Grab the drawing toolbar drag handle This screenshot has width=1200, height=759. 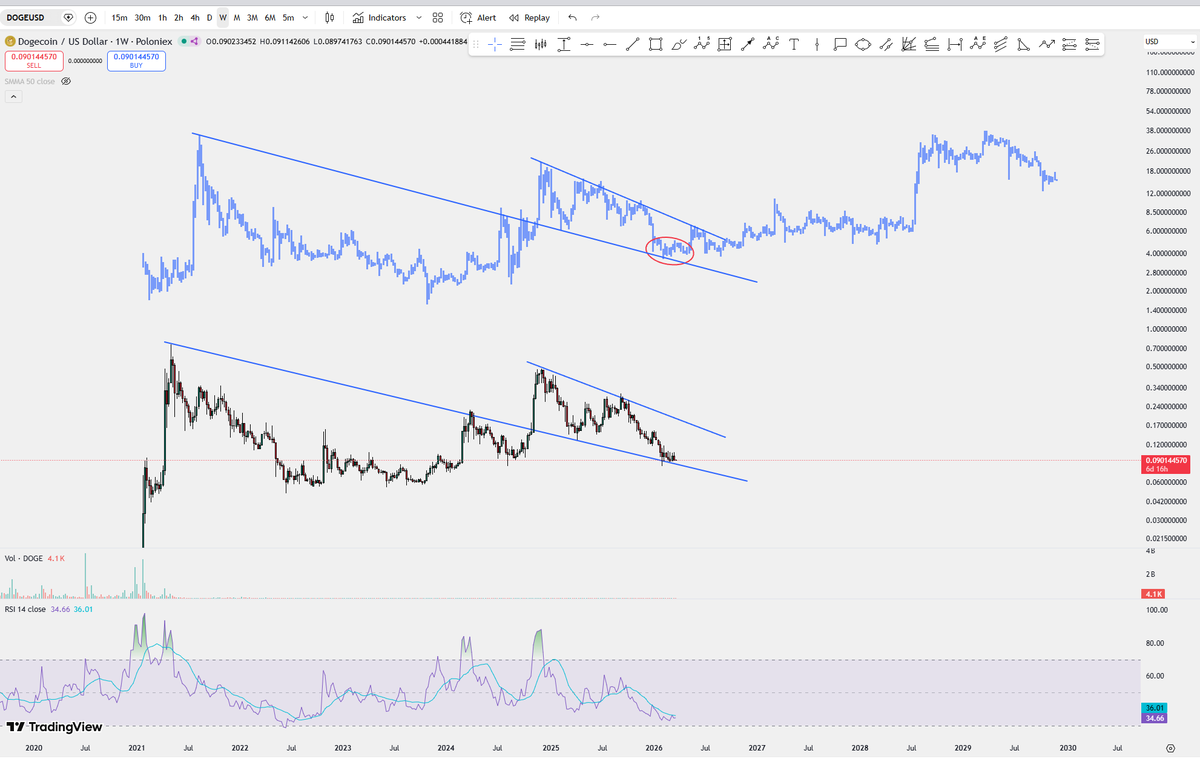click(477, 44)
